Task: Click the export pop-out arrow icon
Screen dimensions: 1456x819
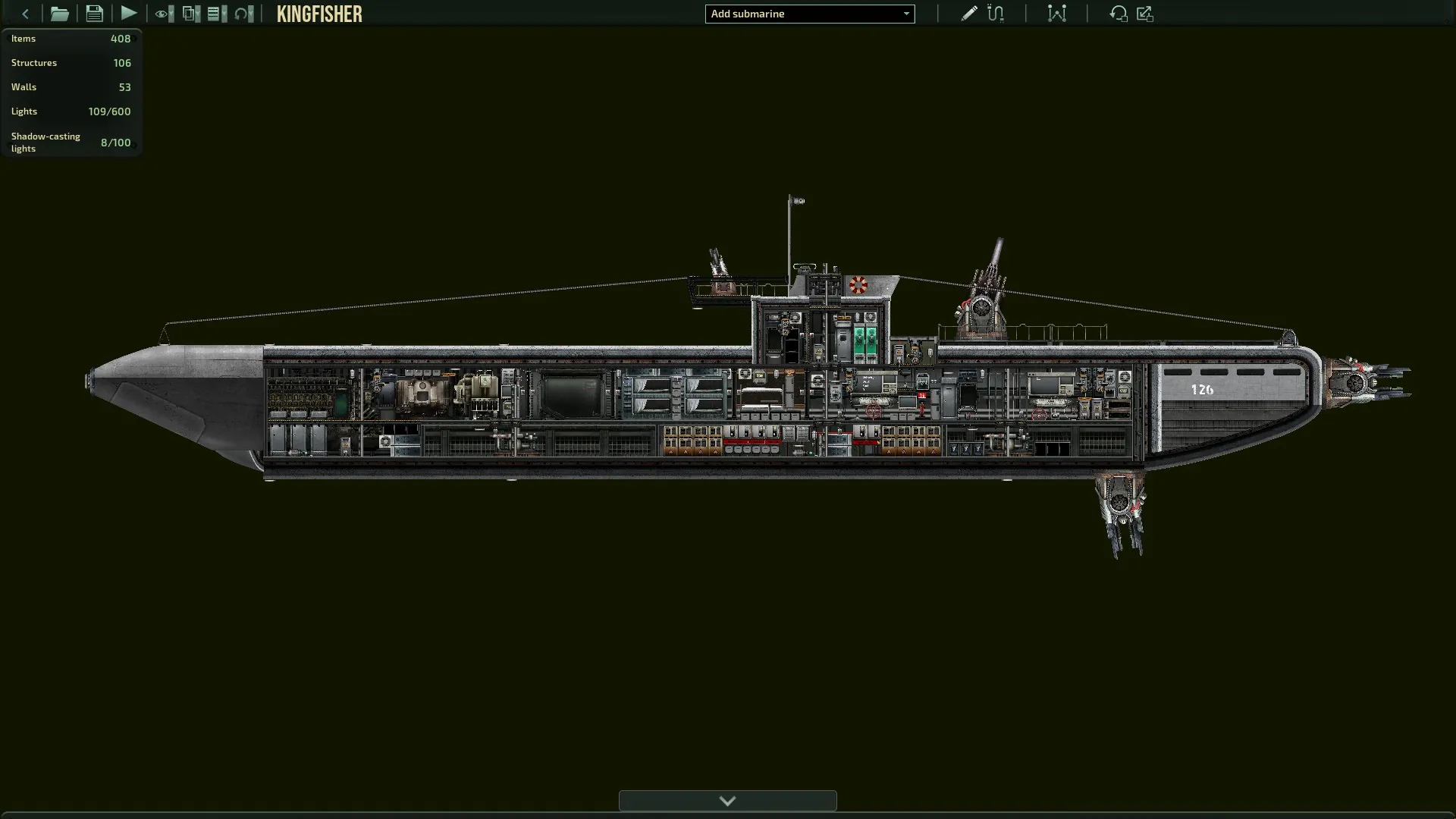Action: [1145, 14]
